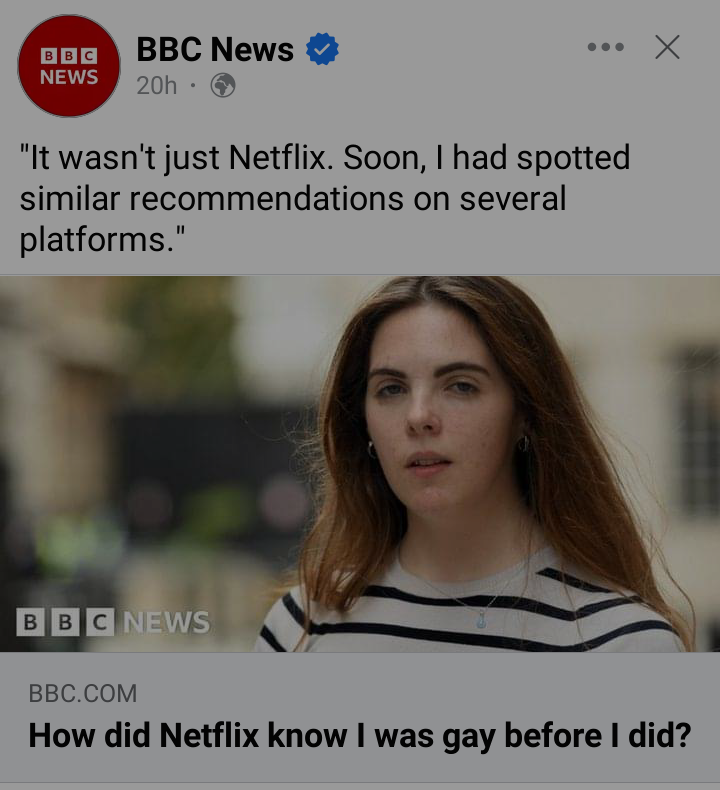
Task: Click the article preview photo of the woman
Action: pos(360,463)
